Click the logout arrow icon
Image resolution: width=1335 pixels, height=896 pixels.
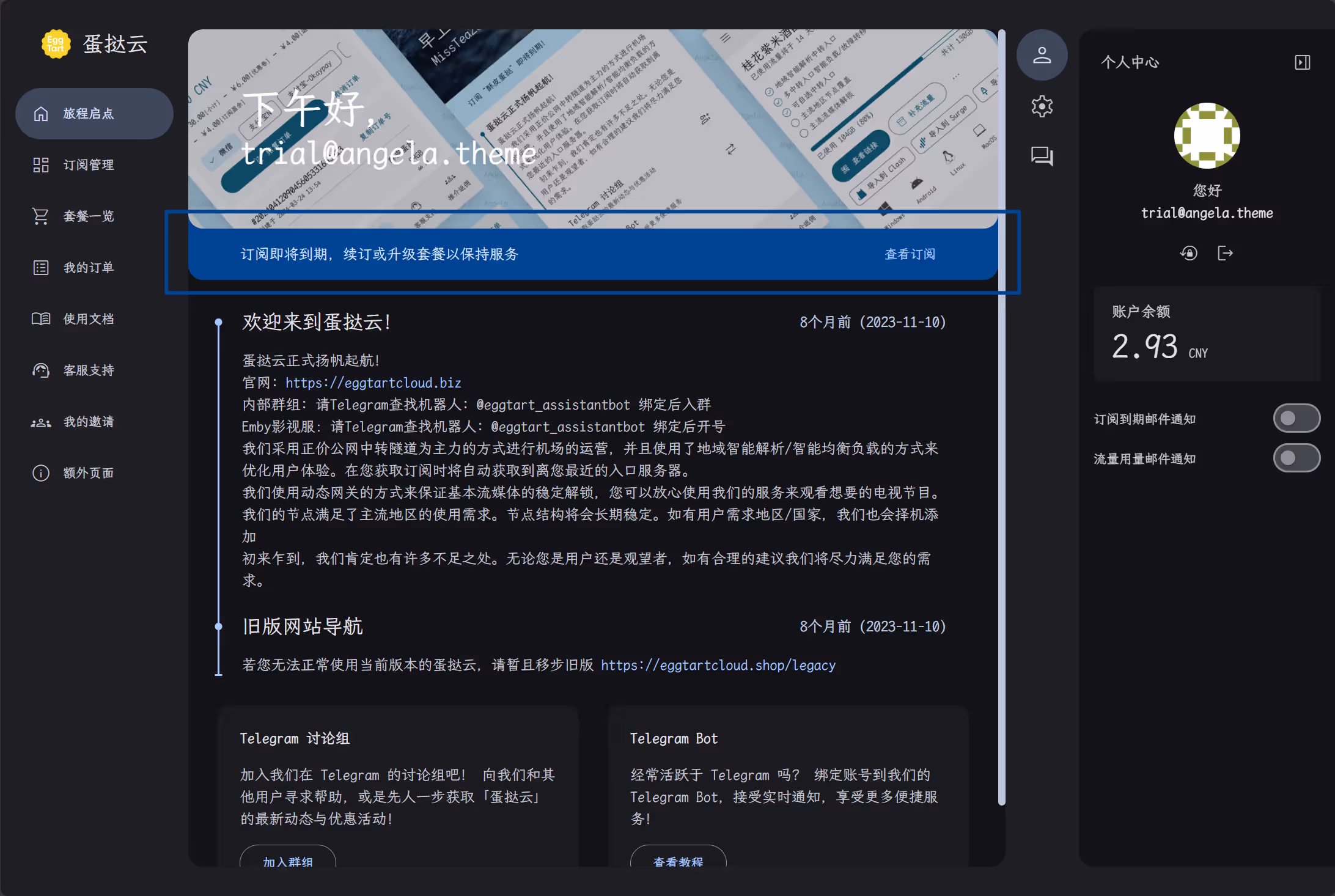(x=1225, y=253)
